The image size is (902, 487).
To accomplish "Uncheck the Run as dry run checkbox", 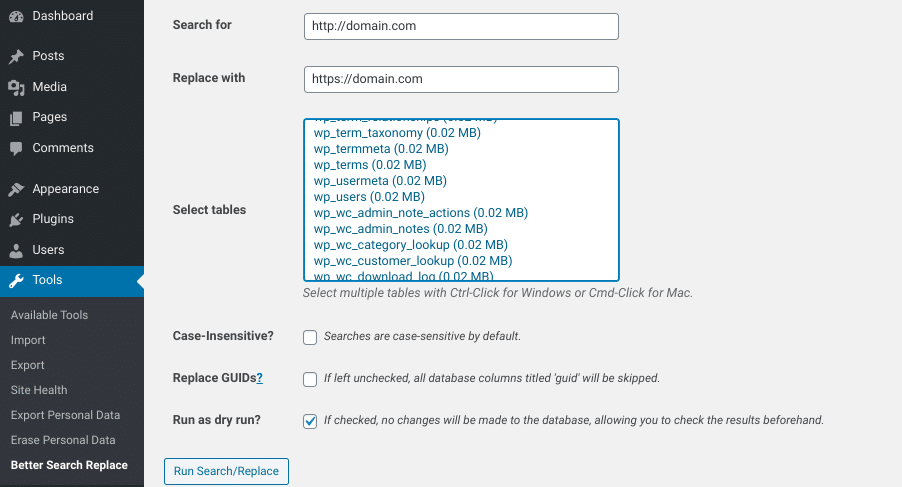I will coord(310,421).
